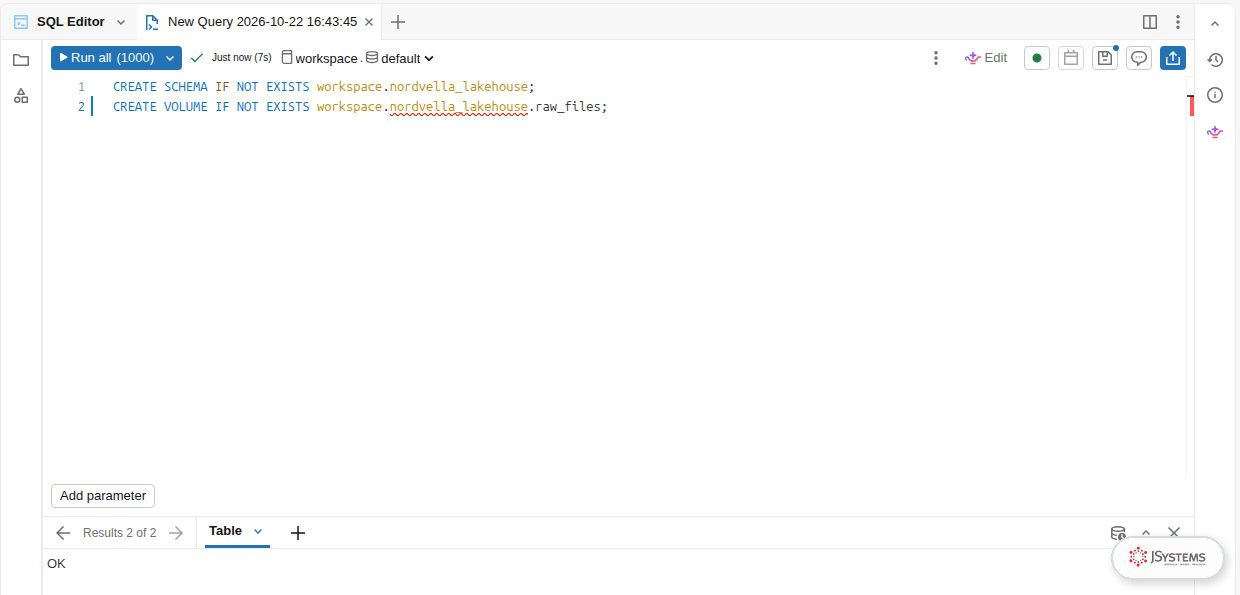The image size is (1240, 595).
Task: Click the SQL Editor title label
Action: pyautogui.click(x=71, y=22)
